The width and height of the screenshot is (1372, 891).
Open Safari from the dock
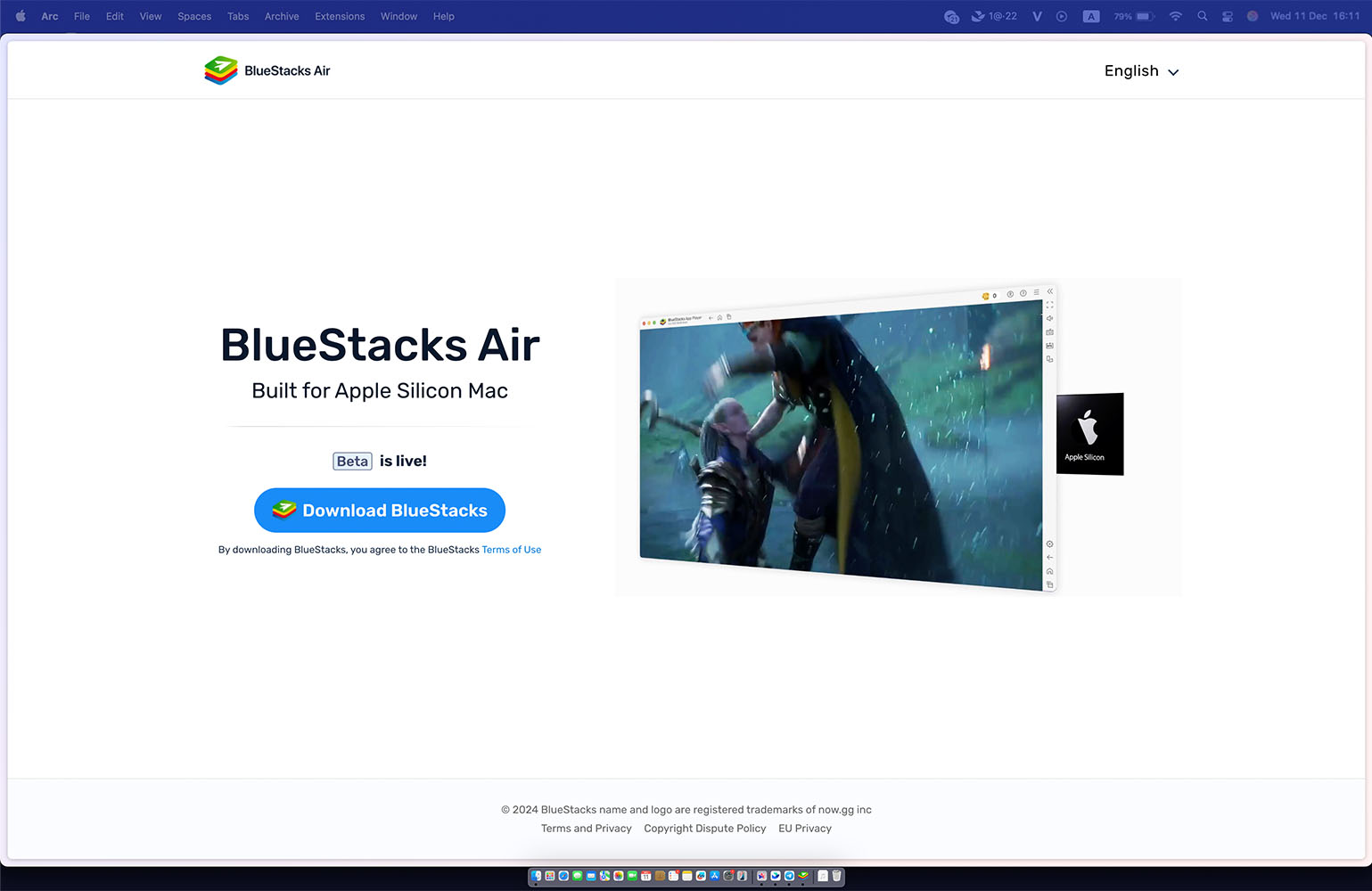pos(563,876)
